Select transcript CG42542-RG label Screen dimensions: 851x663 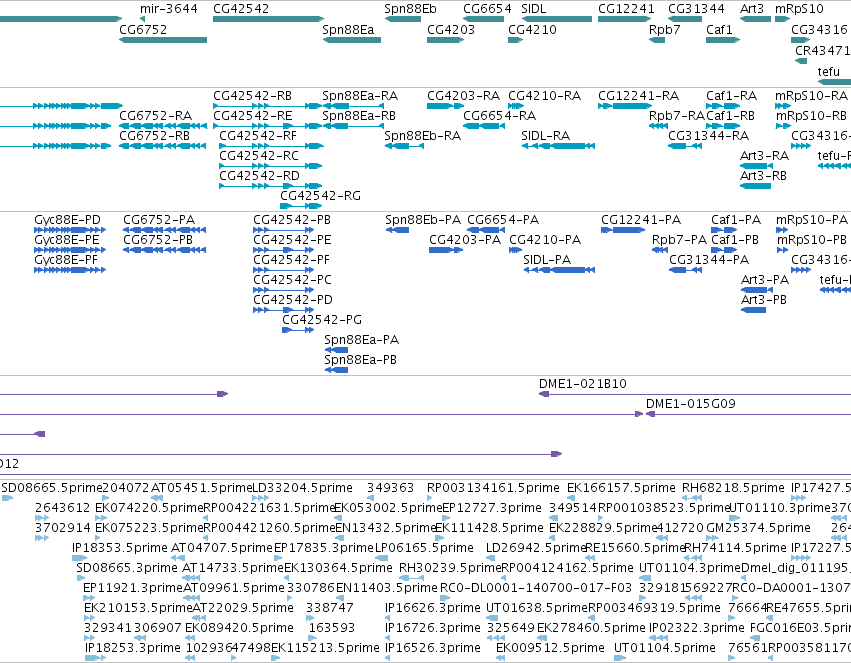320,195
